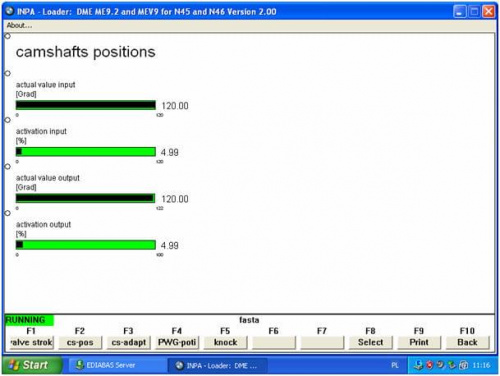This screenshot has height=376, width=500.
Task: Click the round tray icon left of the green arrow
Action: click(441, 365)
